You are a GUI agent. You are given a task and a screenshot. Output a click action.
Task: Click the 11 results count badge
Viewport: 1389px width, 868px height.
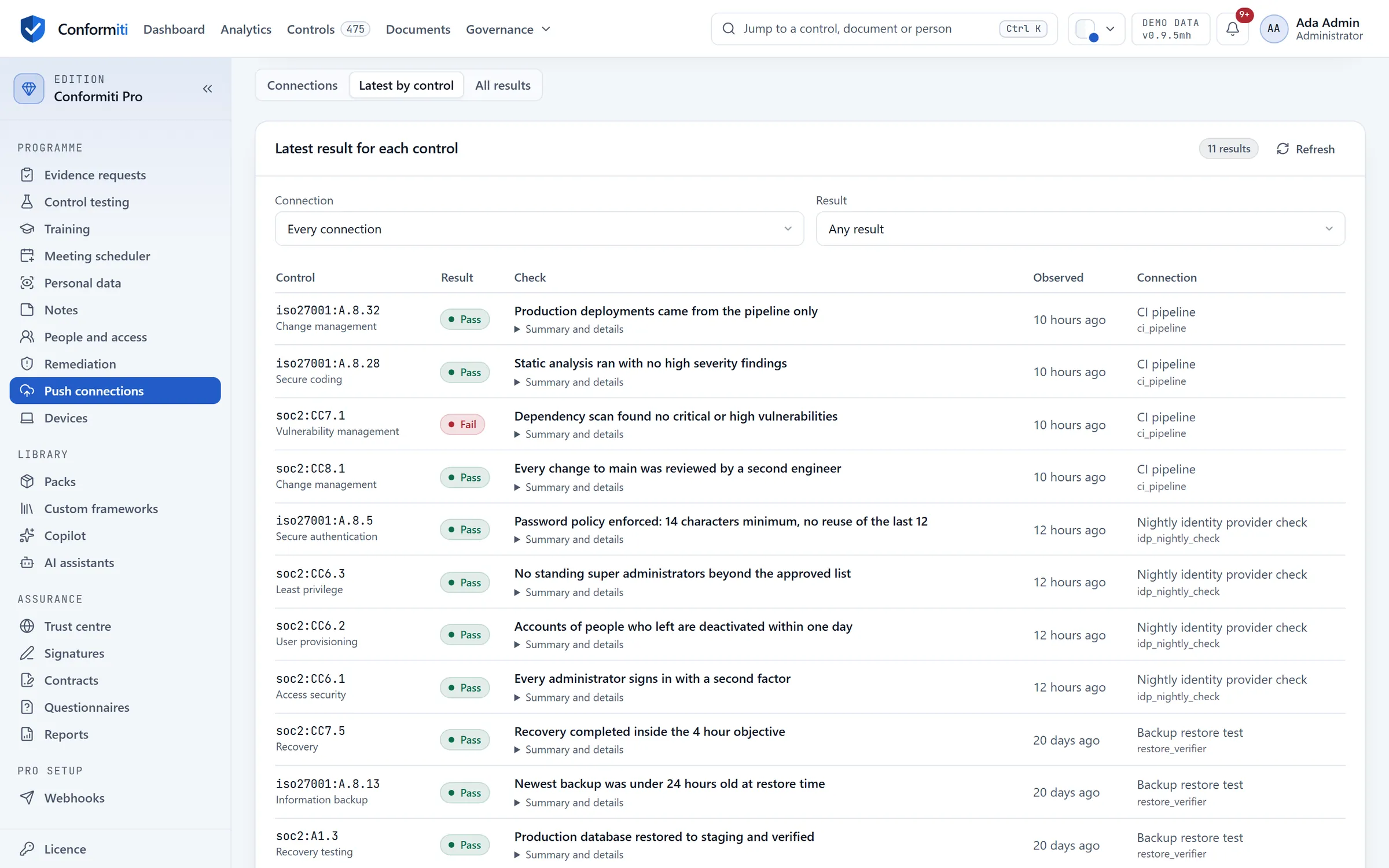[1228, 149]
